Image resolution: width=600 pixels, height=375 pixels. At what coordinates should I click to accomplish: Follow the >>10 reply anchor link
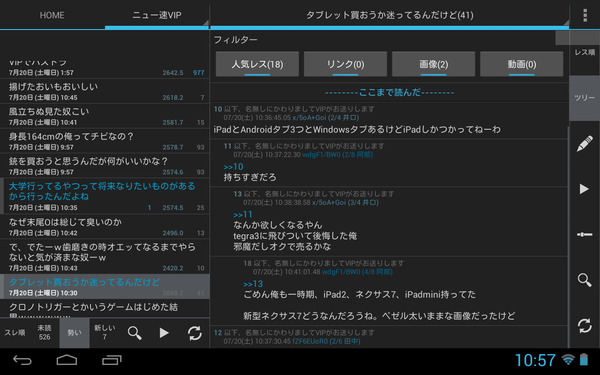click(233, 167)
